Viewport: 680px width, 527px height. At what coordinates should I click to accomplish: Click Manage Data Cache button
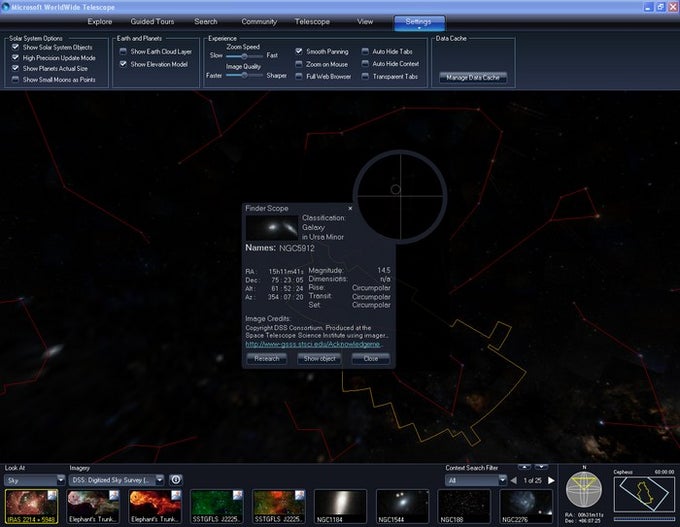[473, 77]
